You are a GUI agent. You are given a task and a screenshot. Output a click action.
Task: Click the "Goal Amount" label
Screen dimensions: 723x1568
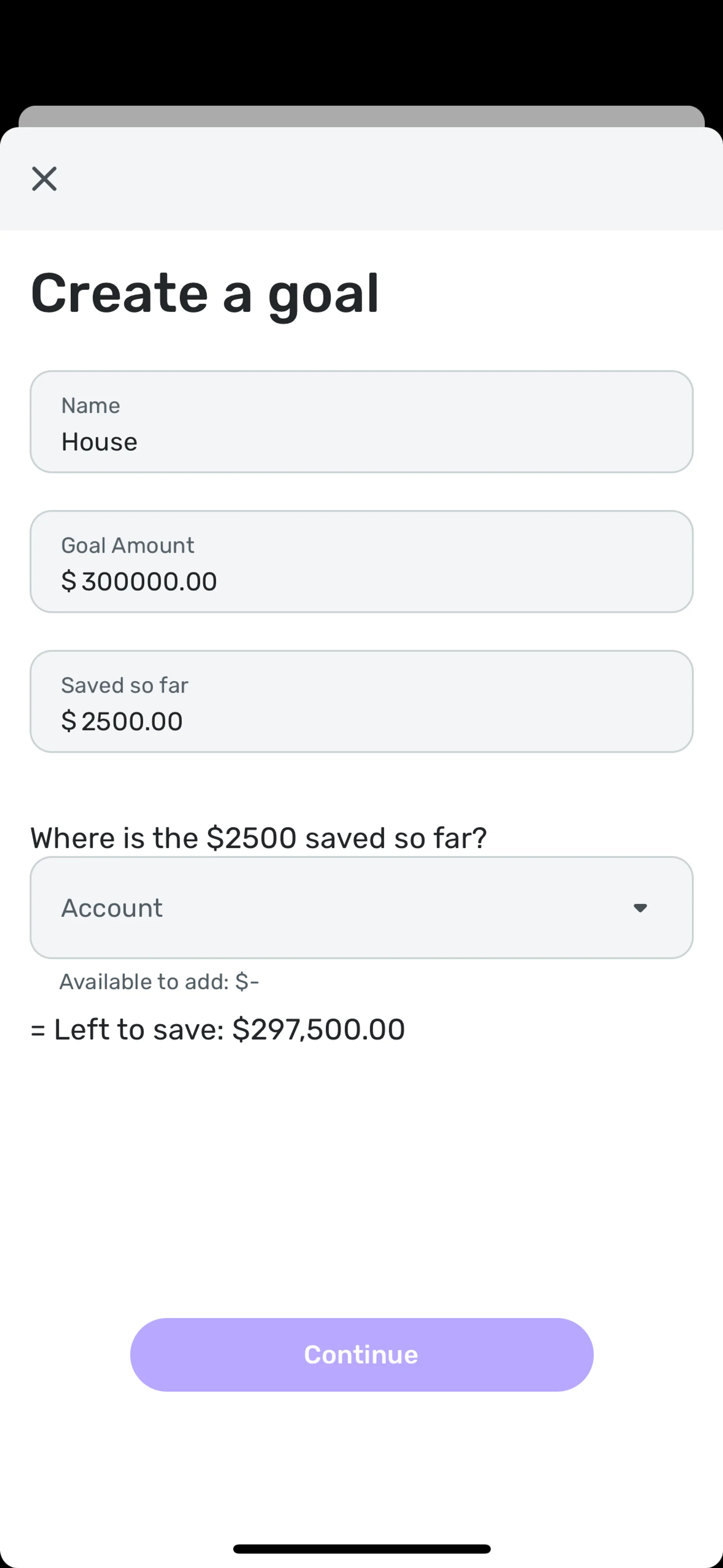[x=128, y=546]
